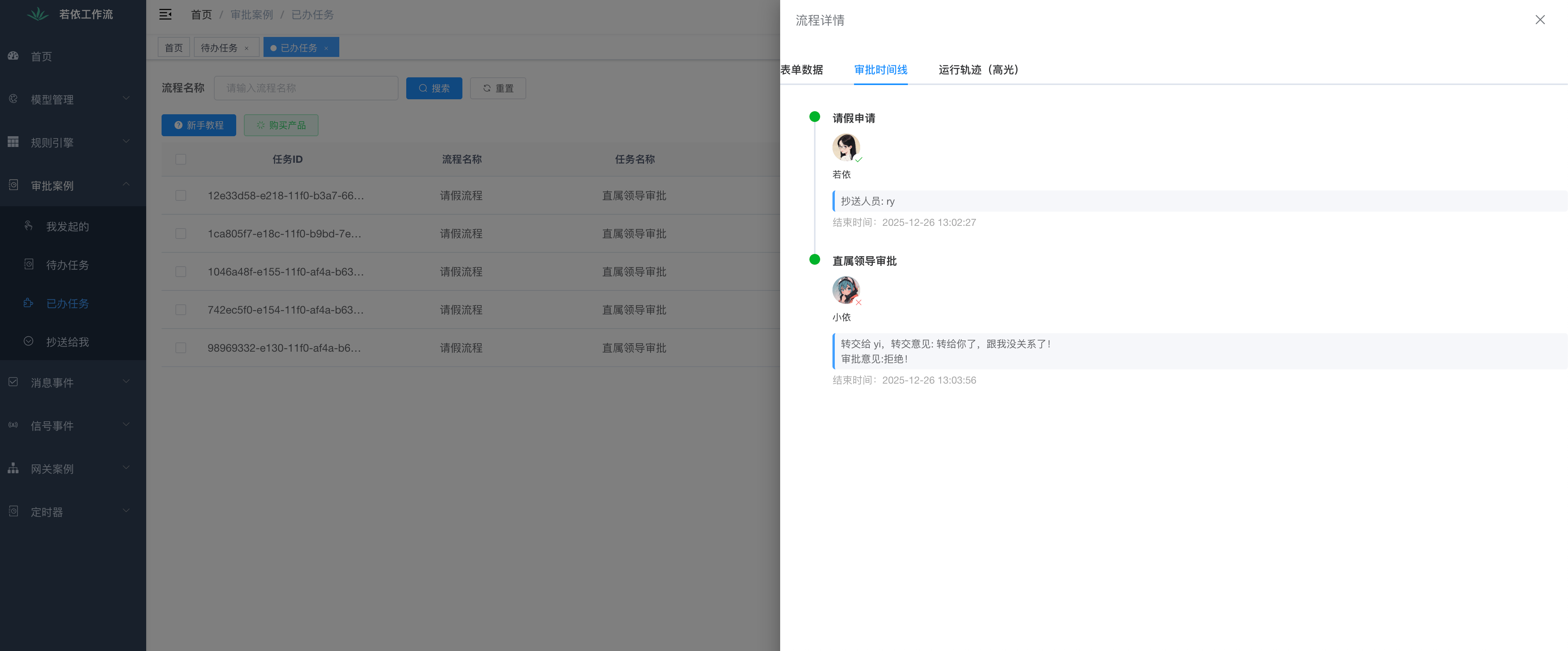Image resolution: width=1568 pixels, height=651 pixels.
Task: Switch to the 表单数据 tab
Action: pos(802,69)
